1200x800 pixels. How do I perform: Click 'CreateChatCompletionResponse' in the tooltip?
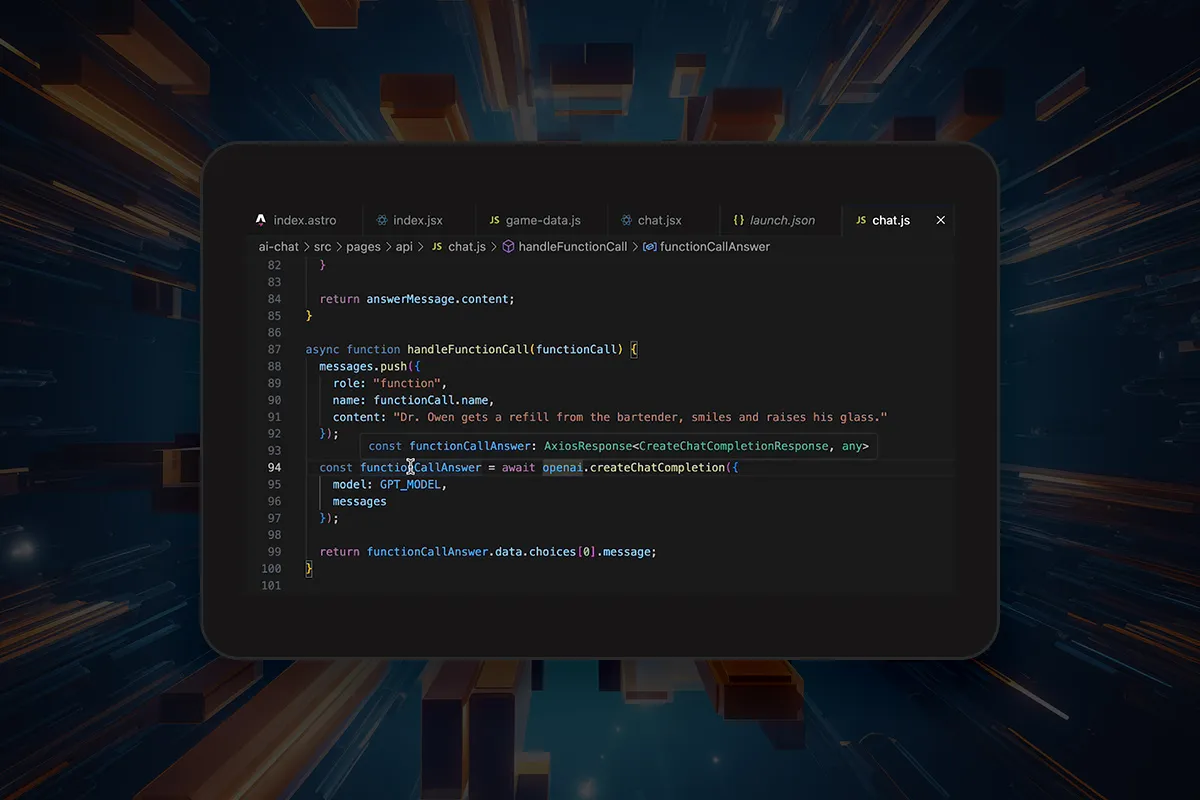[733, 445]
